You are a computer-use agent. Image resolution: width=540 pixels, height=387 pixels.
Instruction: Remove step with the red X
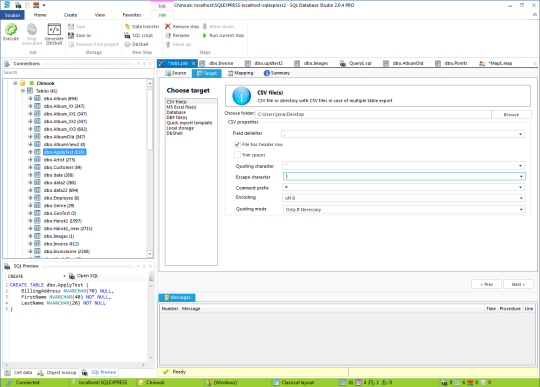pos(182,27)
